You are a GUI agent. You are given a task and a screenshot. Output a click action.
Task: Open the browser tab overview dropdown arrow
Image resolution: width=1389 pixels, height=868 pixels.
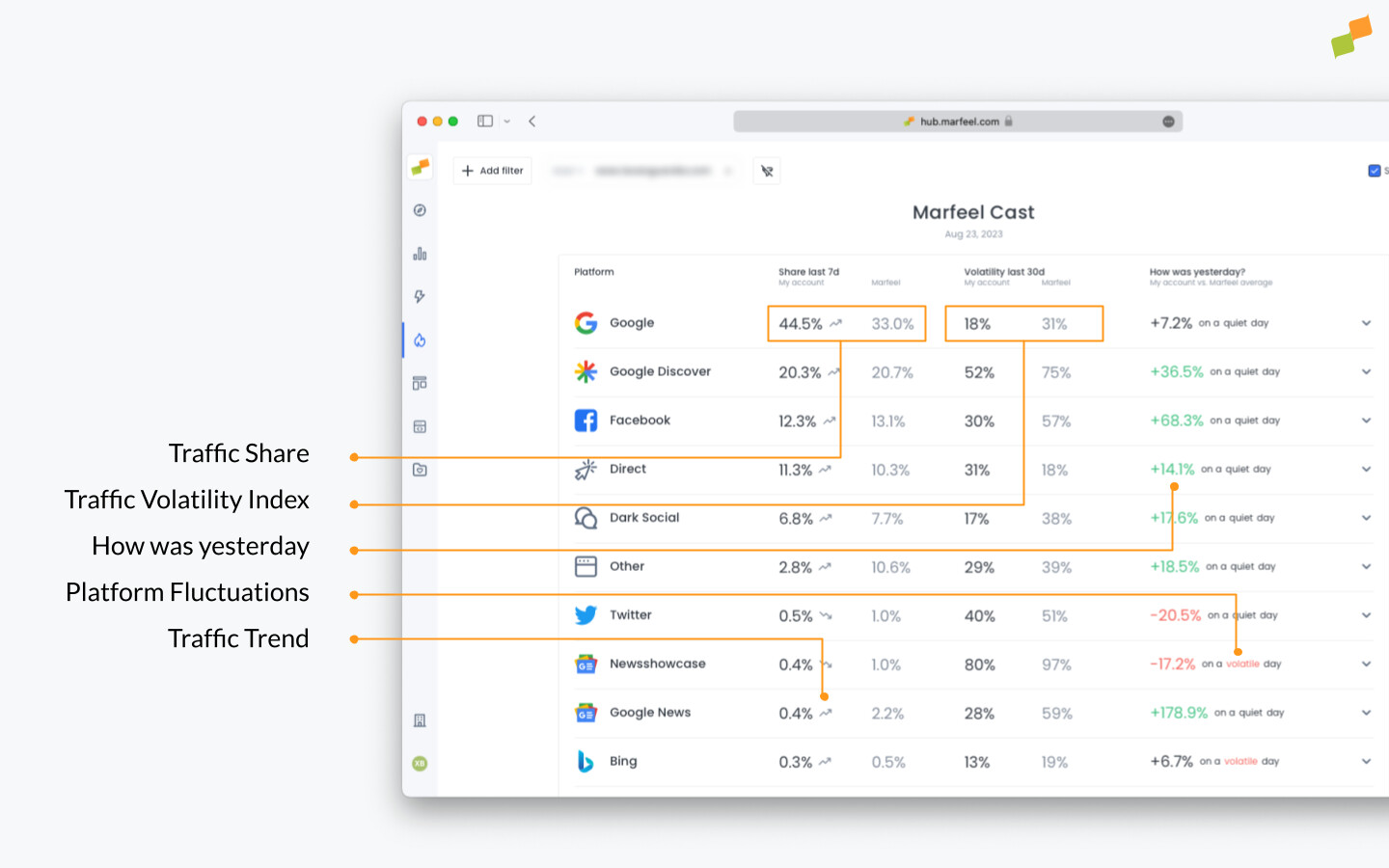(507, 121)
